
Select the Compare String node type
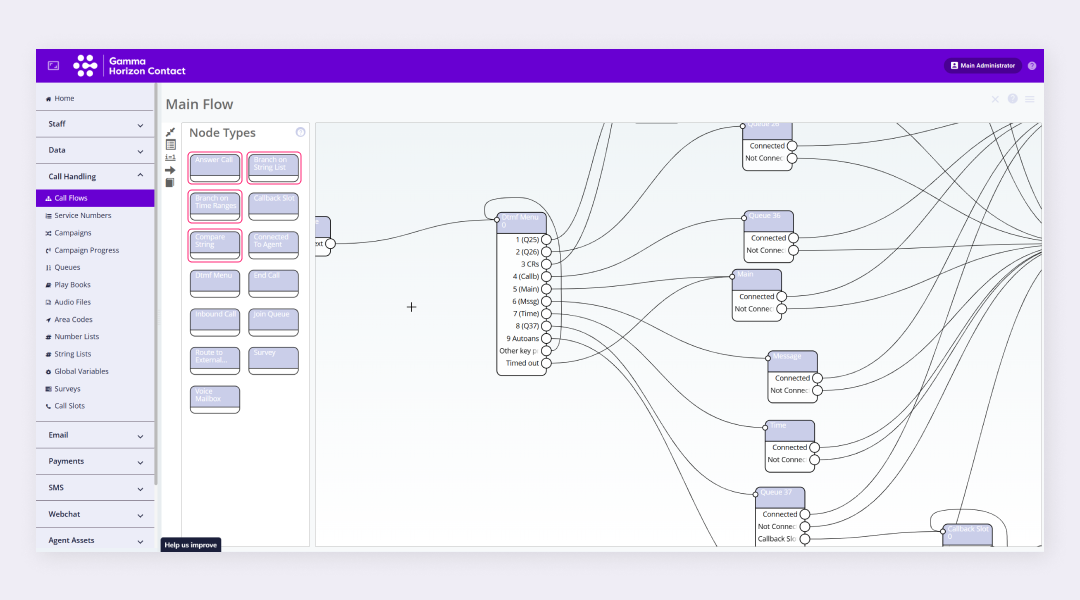tap(215, 245)
